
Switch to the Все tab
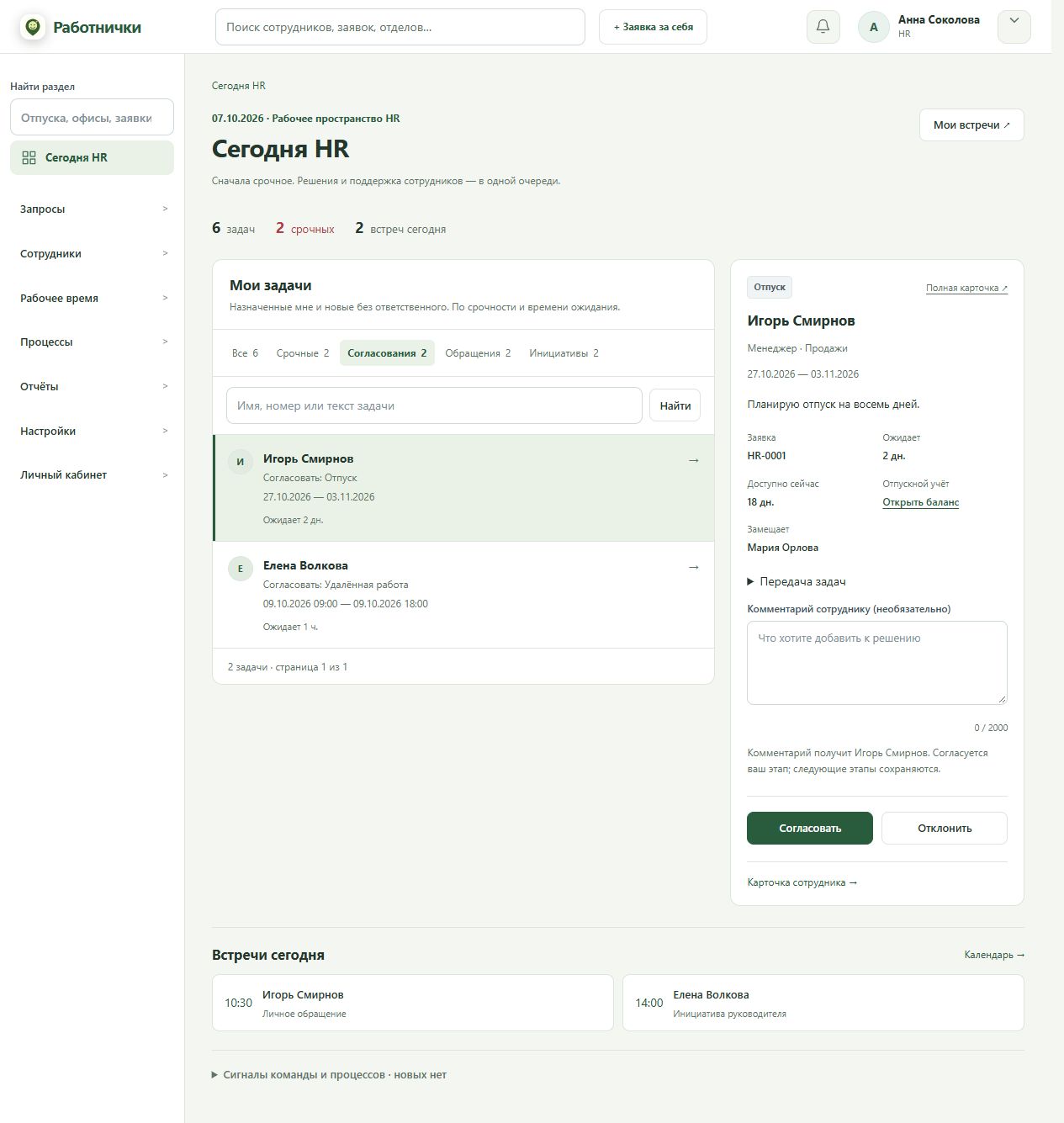click(x=245, y=353)
